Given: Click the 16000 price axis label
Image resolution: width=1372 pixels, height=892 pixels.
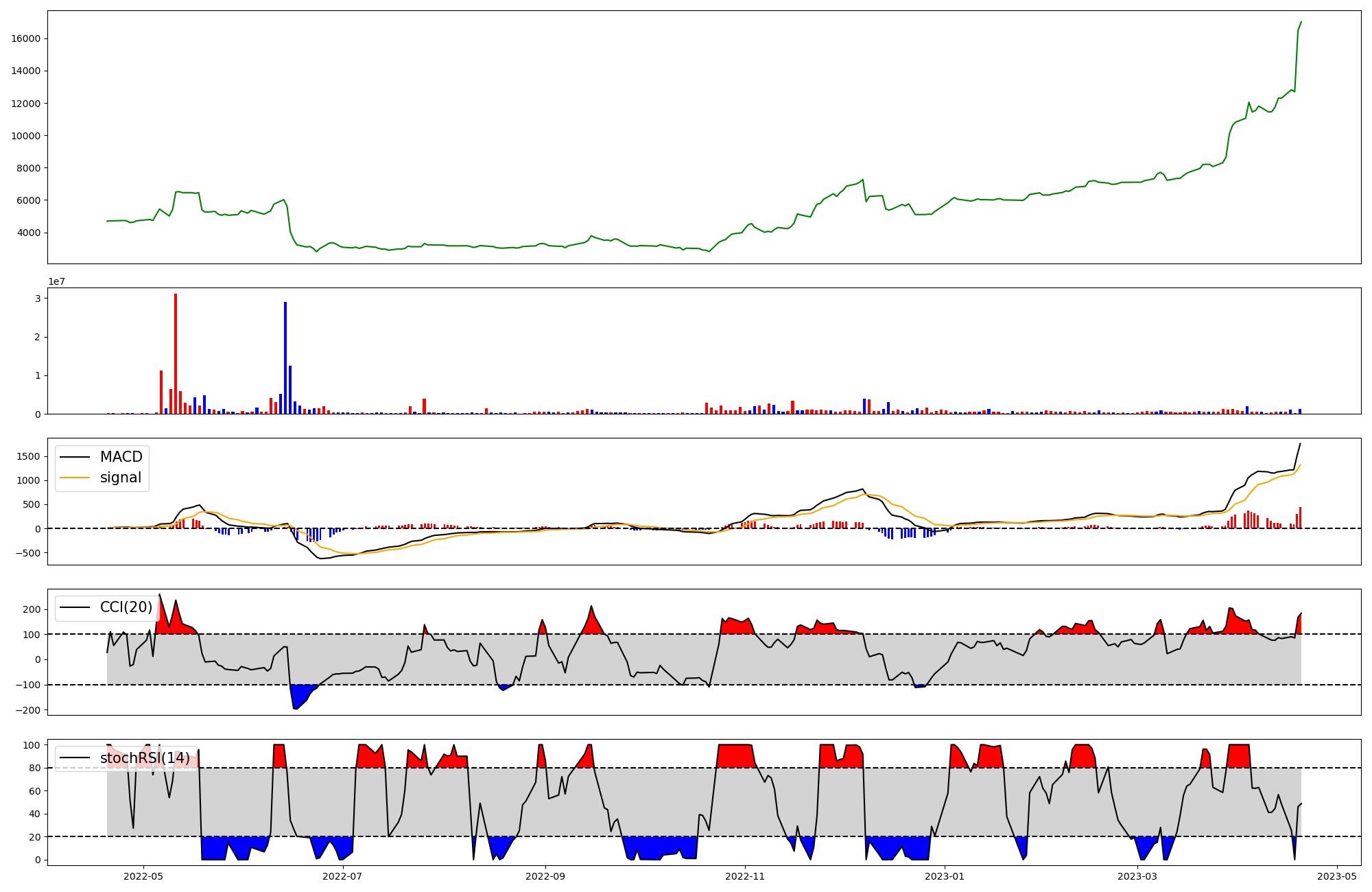Looking at the screenshot, I should coord(26,39).
